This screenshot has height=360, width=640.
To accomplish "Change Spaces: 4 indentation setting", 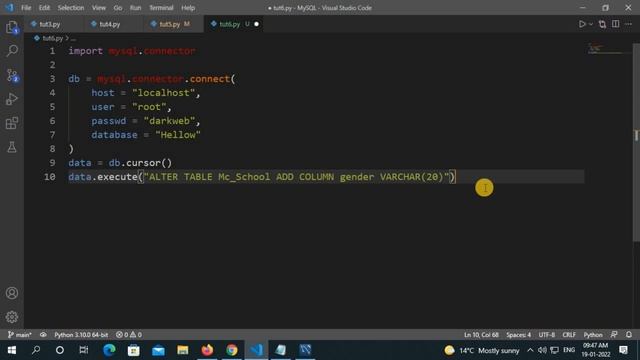I will (x=518, y=335).
